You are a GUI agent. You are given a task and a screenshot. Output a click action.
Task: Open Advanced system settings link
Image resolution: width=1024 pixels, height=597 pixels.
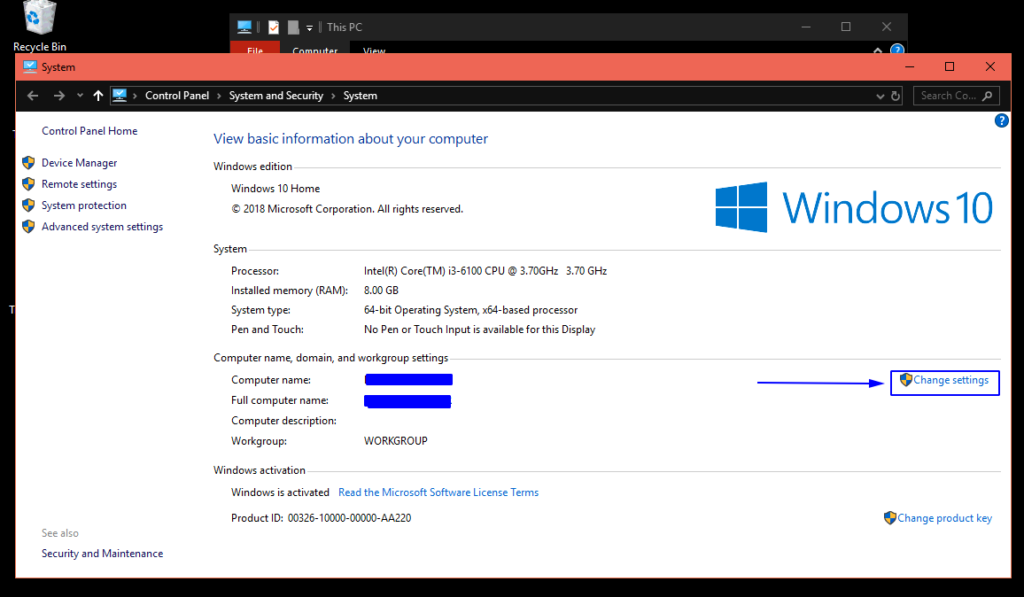[x=102, y=227]
